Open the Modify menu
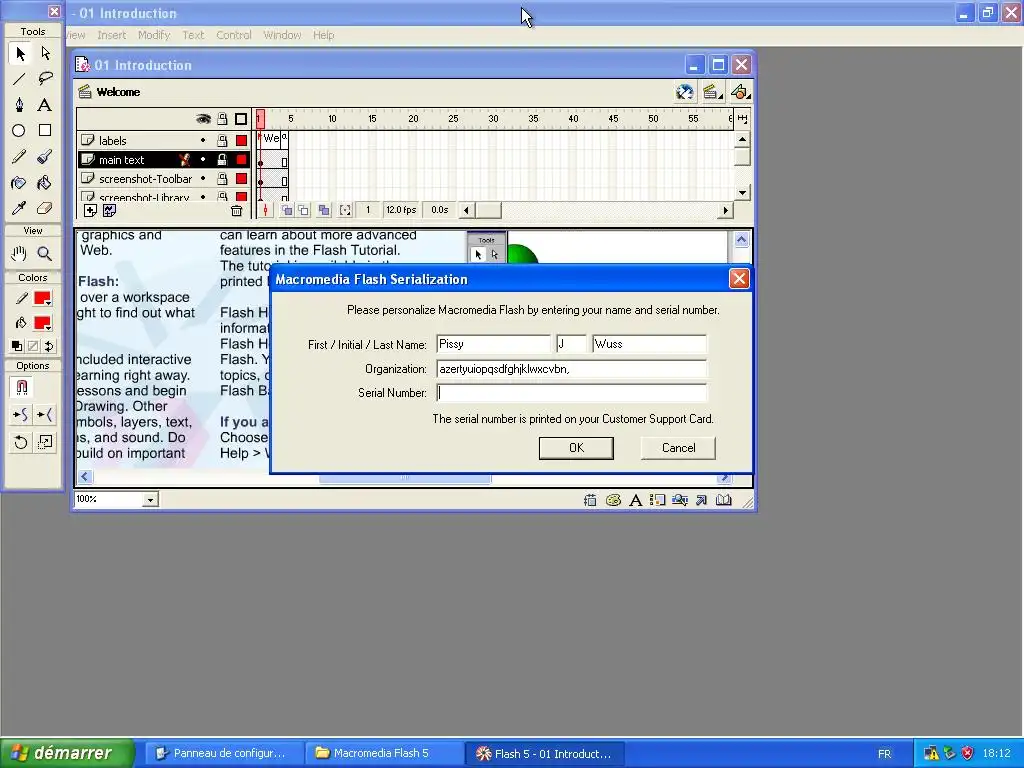 154,35
